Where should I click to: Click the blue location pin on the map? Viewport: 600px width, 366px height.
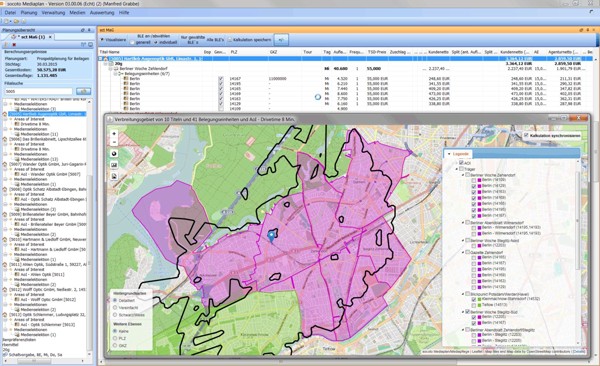pos(272,236)
